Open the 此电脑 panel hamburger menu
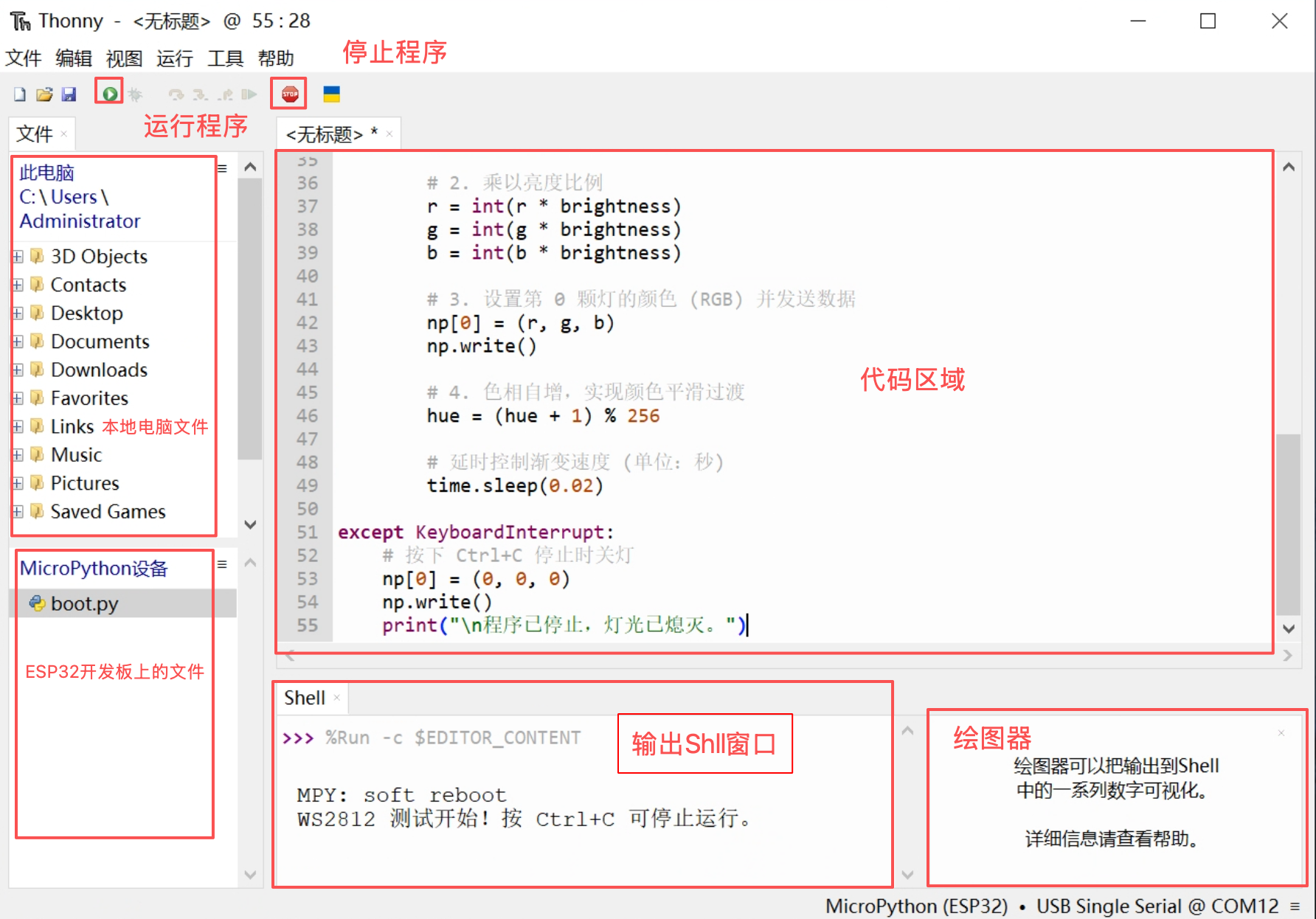 [x=222, y=168]
